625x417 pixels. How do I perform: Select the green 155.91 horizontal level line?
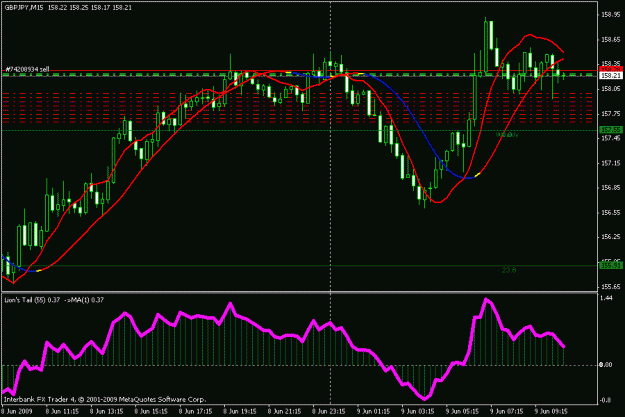pyautogui.click(x=300, y=266)
